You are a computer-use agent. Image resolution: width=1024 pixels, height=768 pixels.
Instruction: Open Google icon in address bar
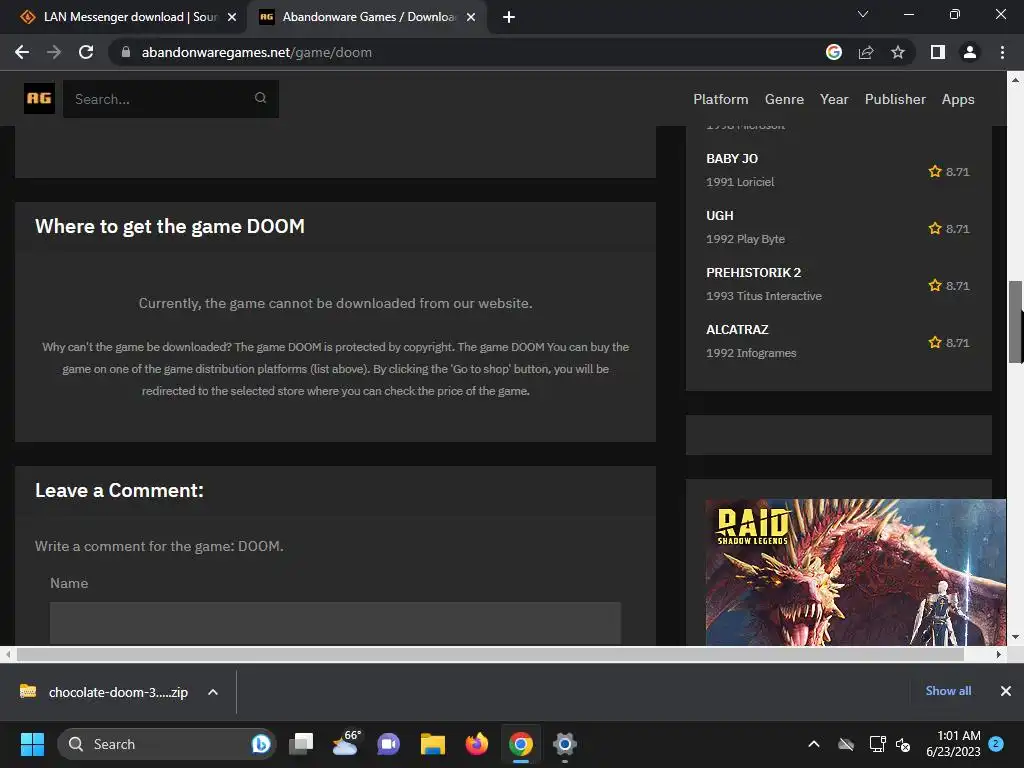coord(834,52)
